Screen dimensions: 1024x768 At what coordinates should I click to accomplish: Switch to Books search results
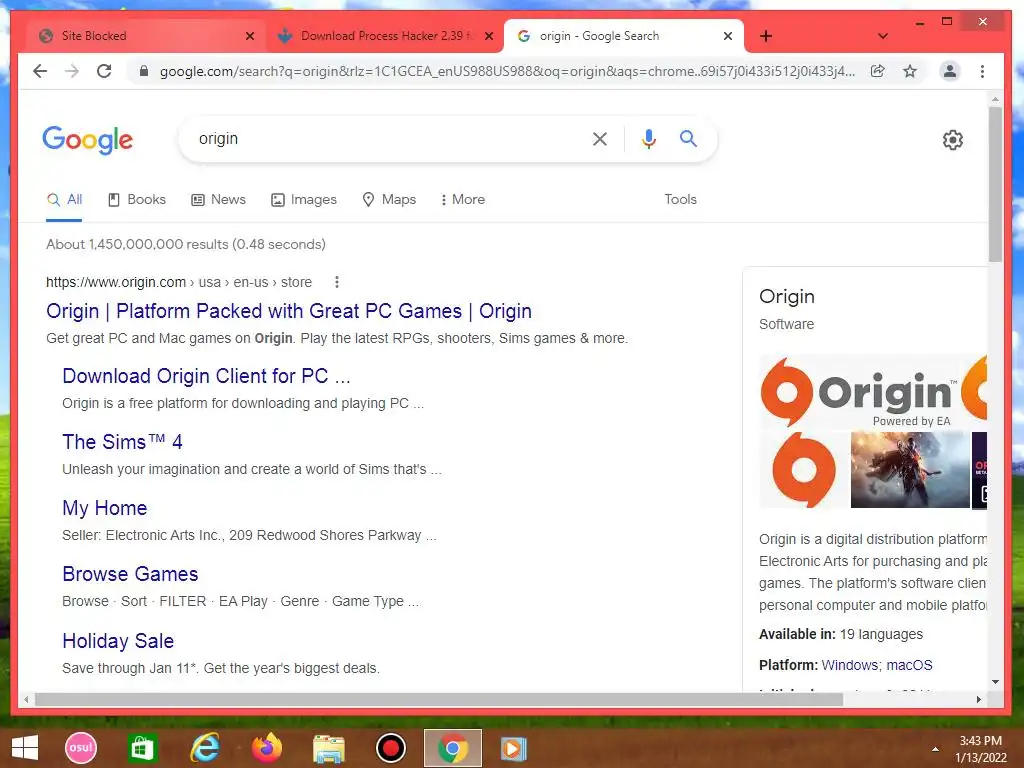point(136,200)
